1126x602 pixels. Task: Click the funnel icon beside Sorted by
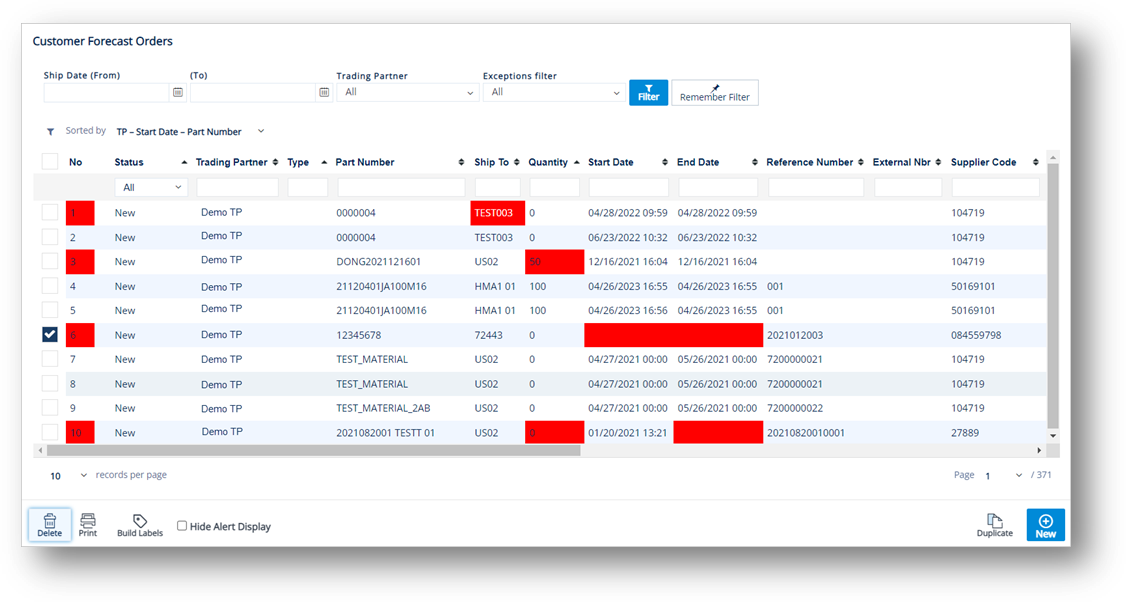[50, 131]
